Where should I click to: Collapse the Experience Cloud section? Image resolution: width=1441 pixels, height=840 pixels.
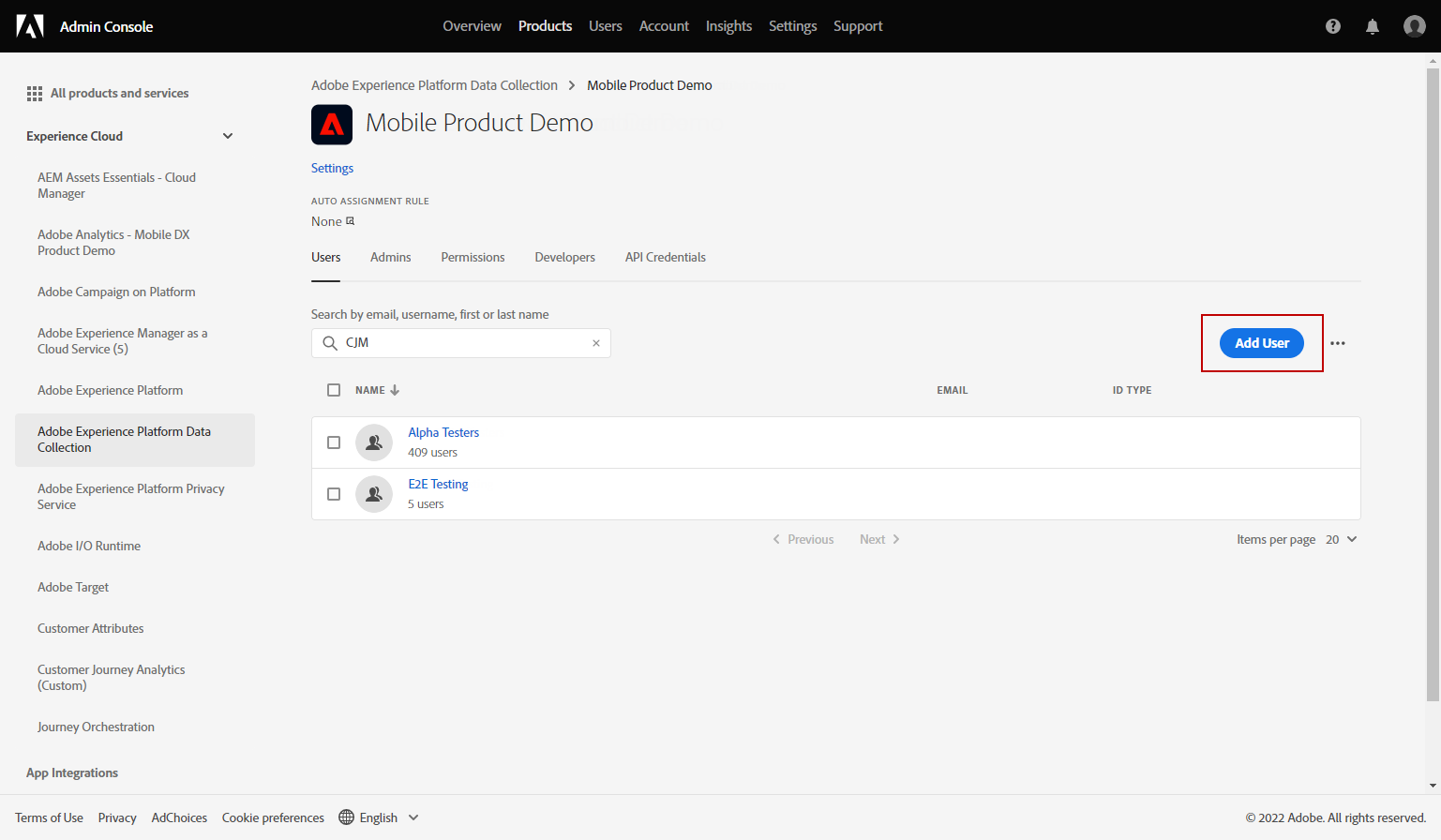point(228,136)
